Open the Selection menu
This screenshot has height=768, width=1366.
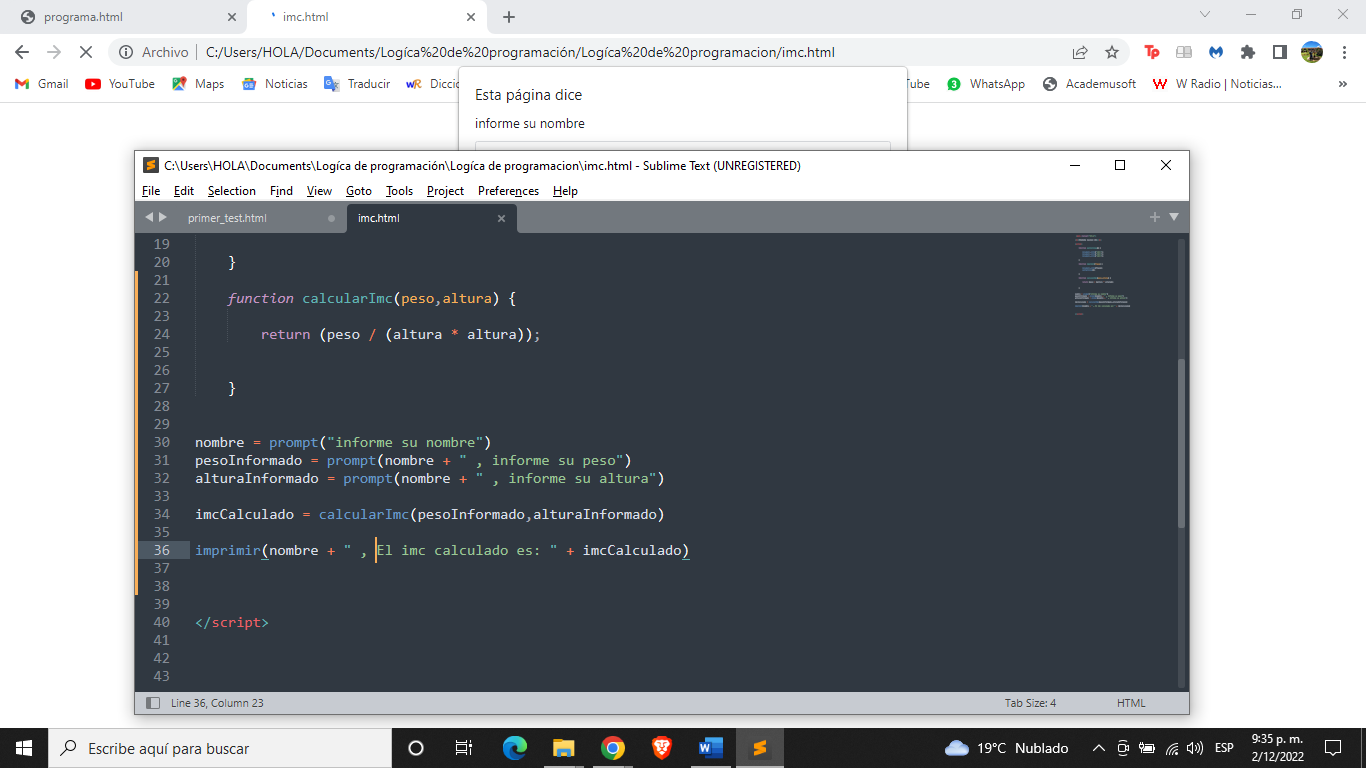232,191
